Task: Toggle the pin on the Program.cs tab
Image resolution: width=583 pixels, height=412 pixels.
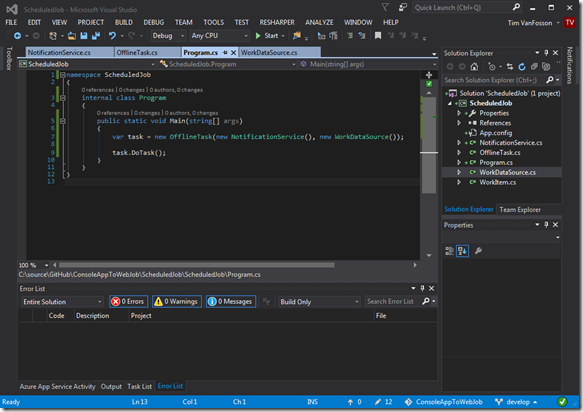Action: [x=225, y=53]
